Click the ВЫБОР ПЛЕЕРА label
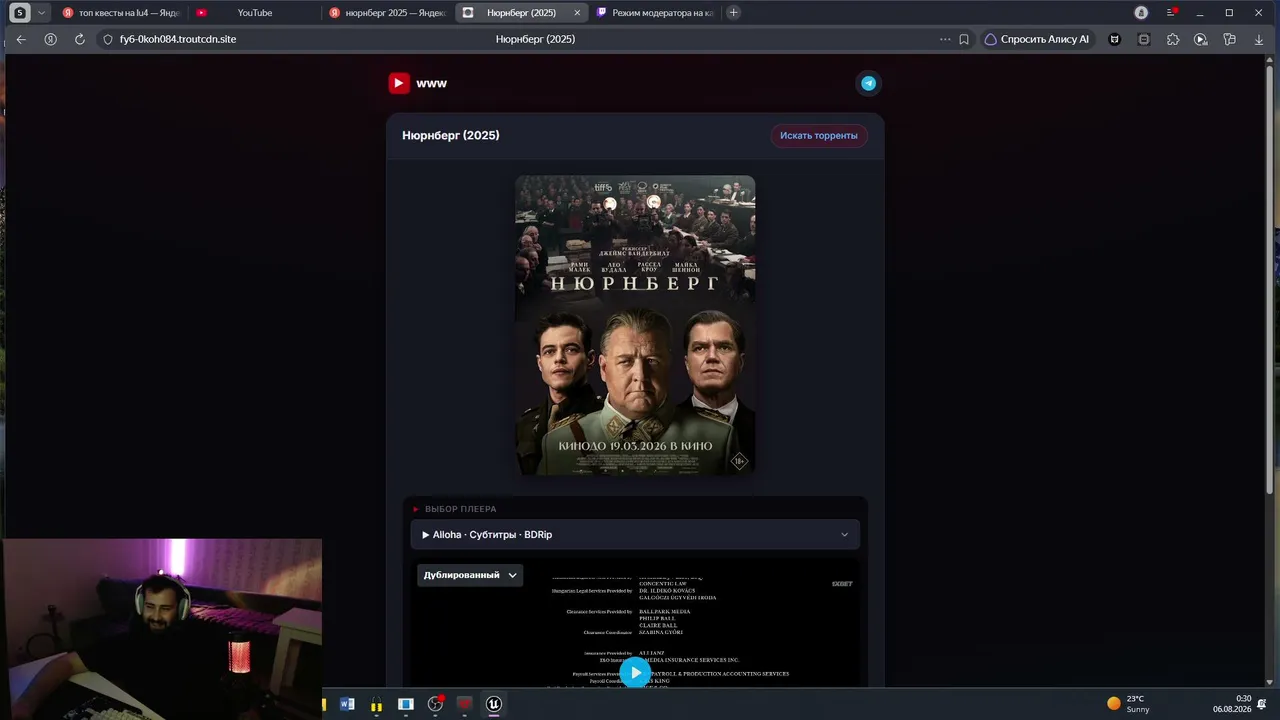 tap(460, 509)
